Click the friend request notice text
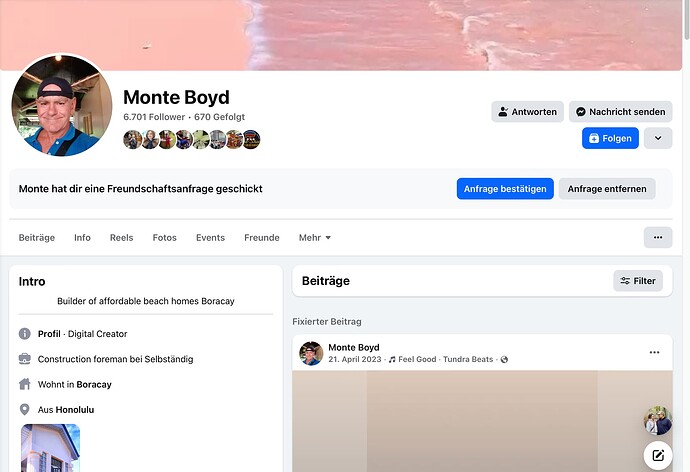The width and height of the screenshot is (690, 472). (x=140, y=189)
